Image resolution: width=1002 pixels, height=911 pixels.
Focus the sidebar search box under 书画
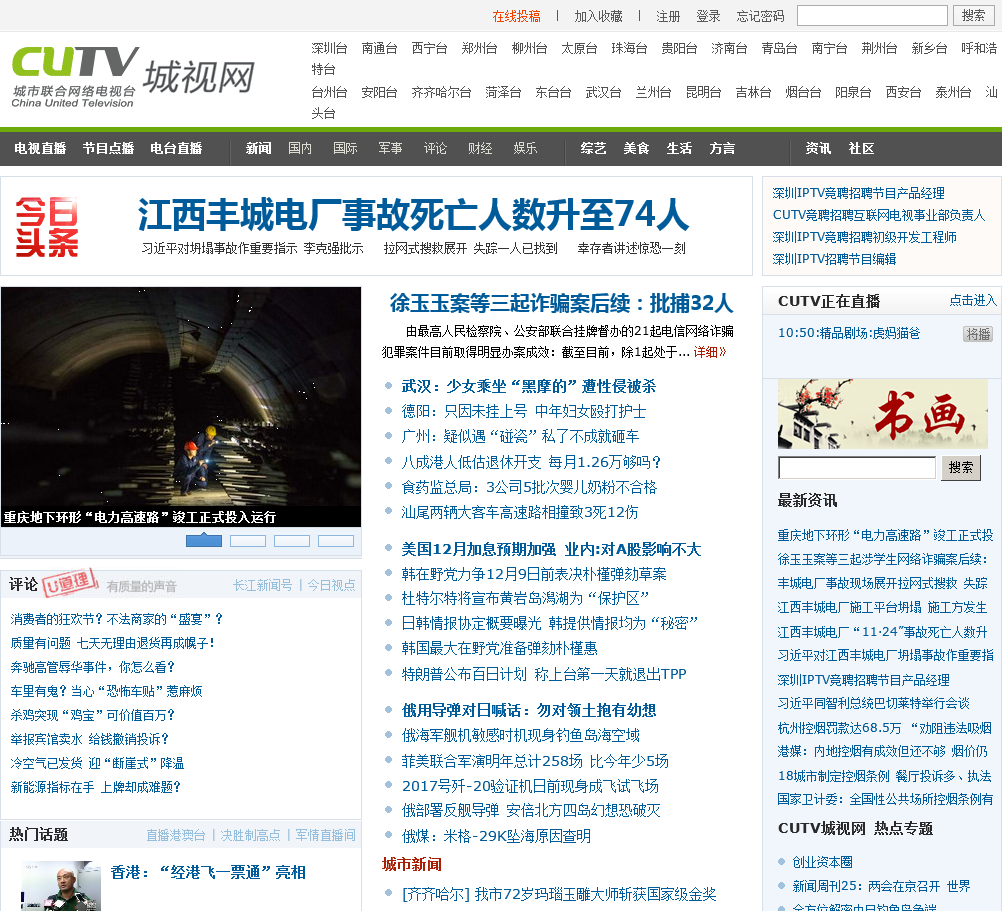click(x=857, y=468)
